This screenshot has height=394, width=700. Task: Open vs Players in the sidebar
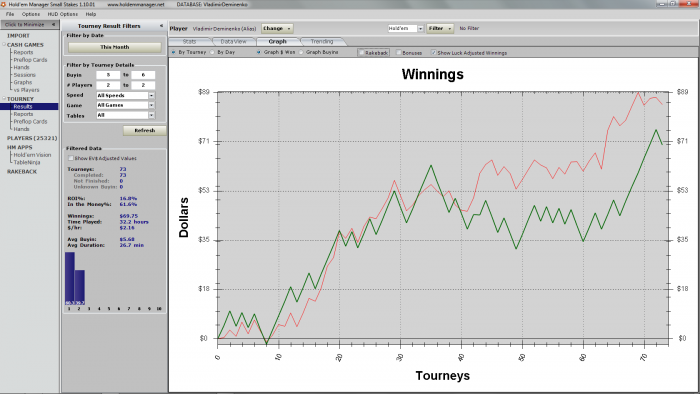(x=26, y=90)
